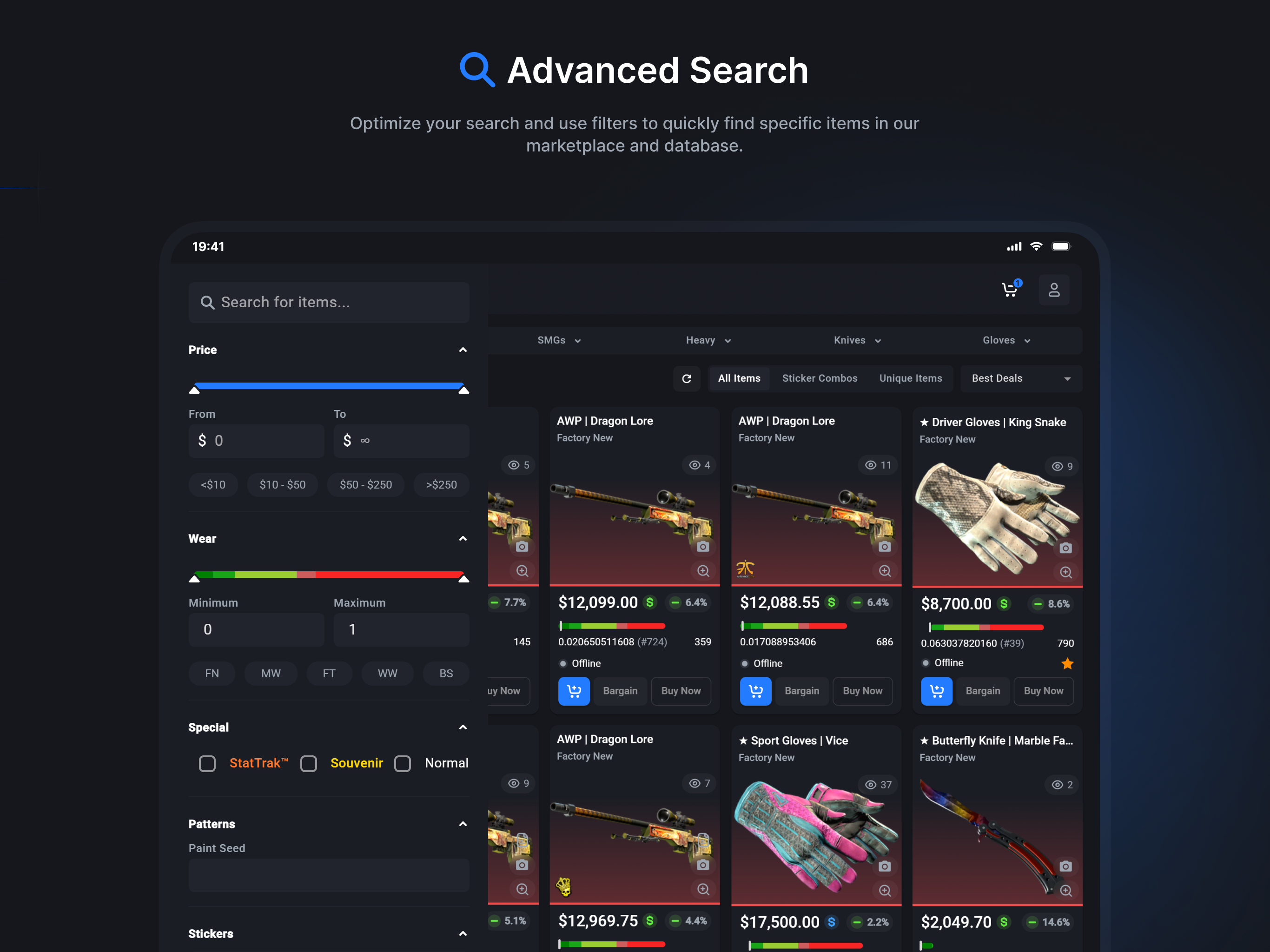Focus the Search for items field
The image size is (1270, 952).
click(328, 302)
